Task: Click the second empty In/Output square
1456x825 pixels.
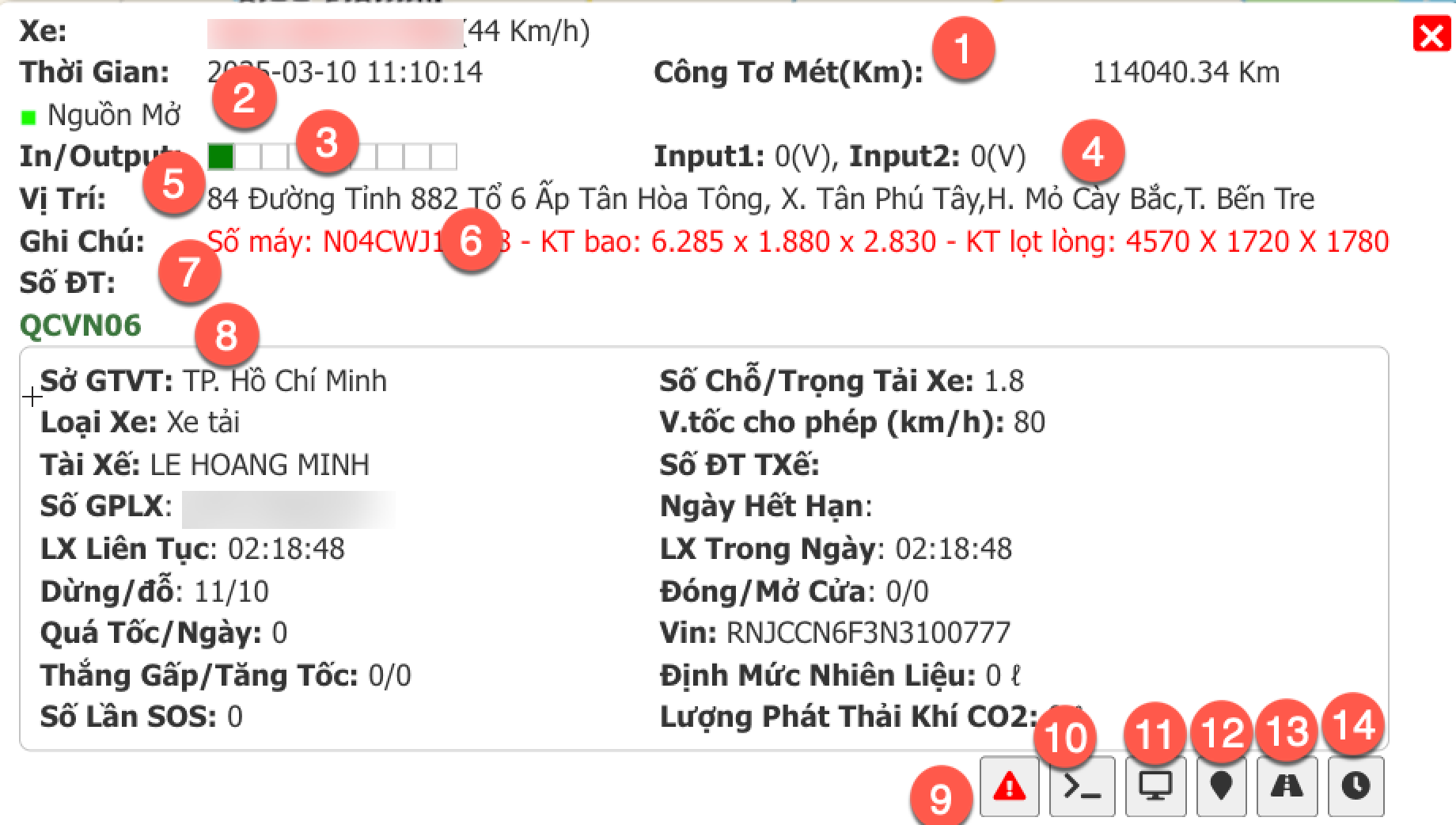Action: tap(248, 157)
